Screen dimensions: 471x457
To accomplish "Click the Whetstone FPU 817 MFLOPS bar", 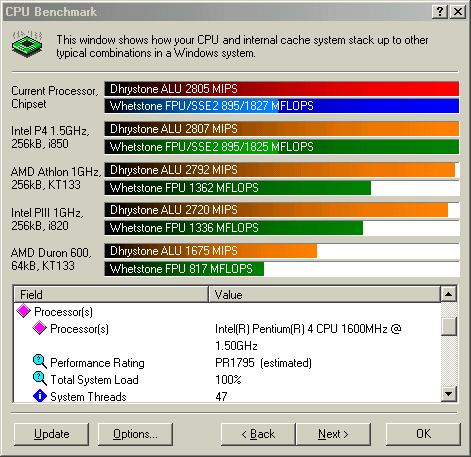I will coord(184,269).
